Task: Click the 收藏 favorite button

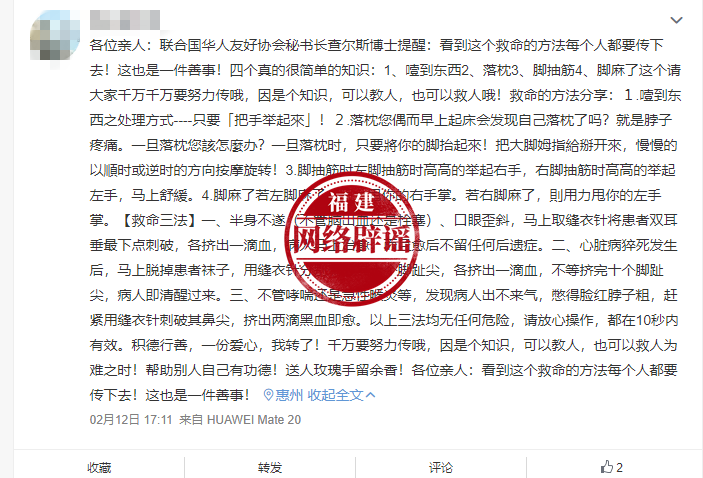Action: tap(99, 468)
